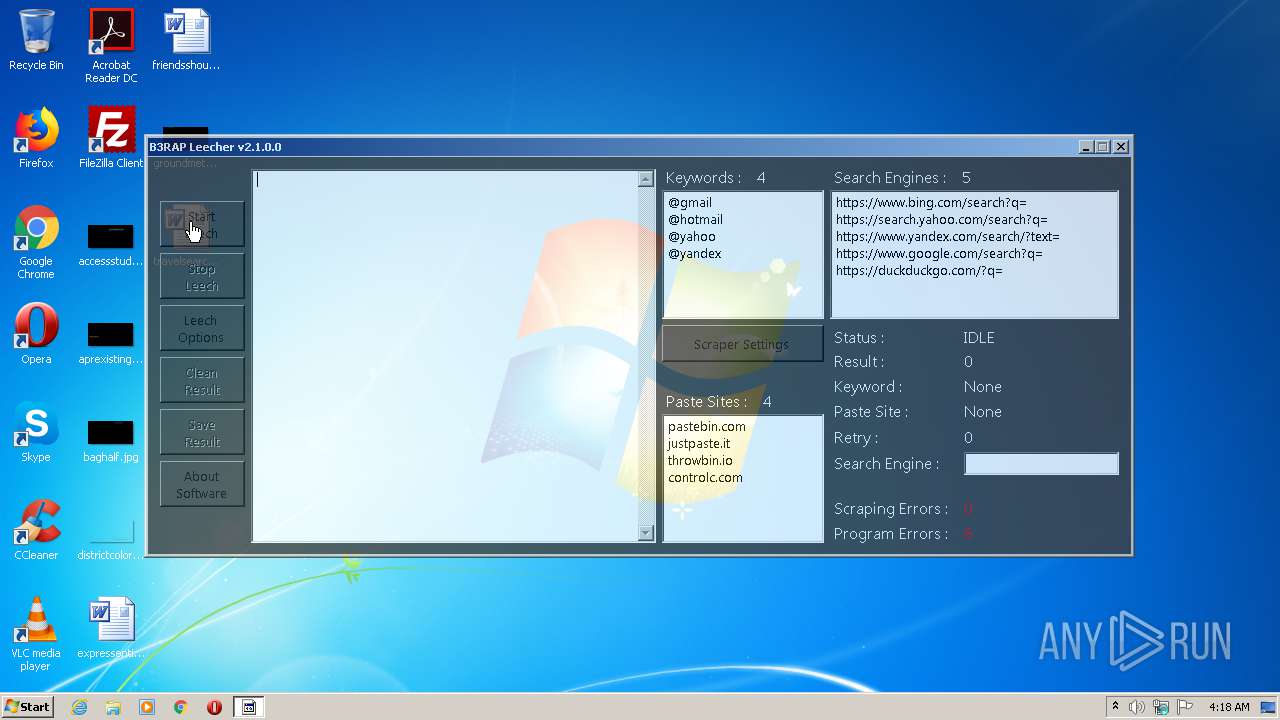Screen dimensions: 1280x720
Task: Launch CCleaner desktop shortcut
Action: pos(36,530)
